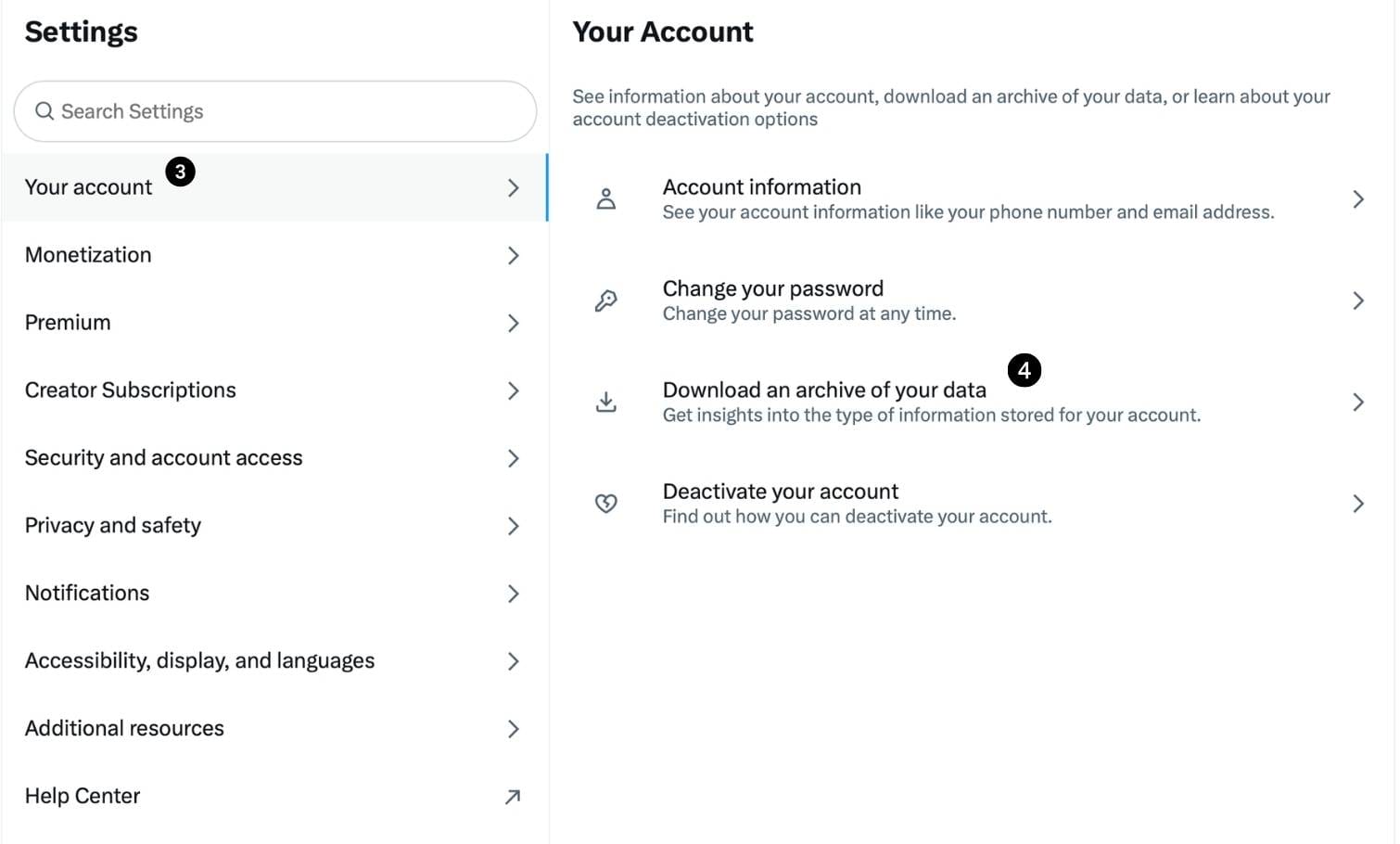
Task: Click the download icon for the data archive
Action: click(606, 402)
